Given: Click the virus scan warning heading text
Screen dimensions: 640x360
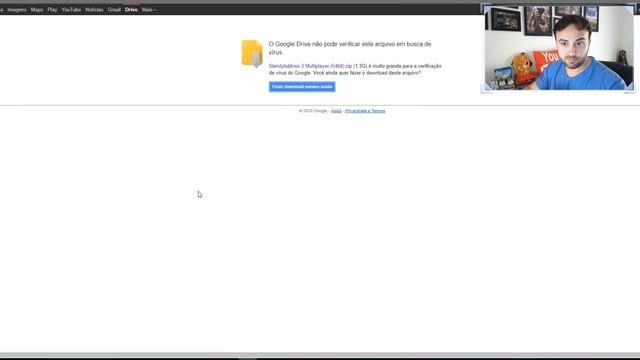Looking at the screenshot, I should (x=350, y=48).
